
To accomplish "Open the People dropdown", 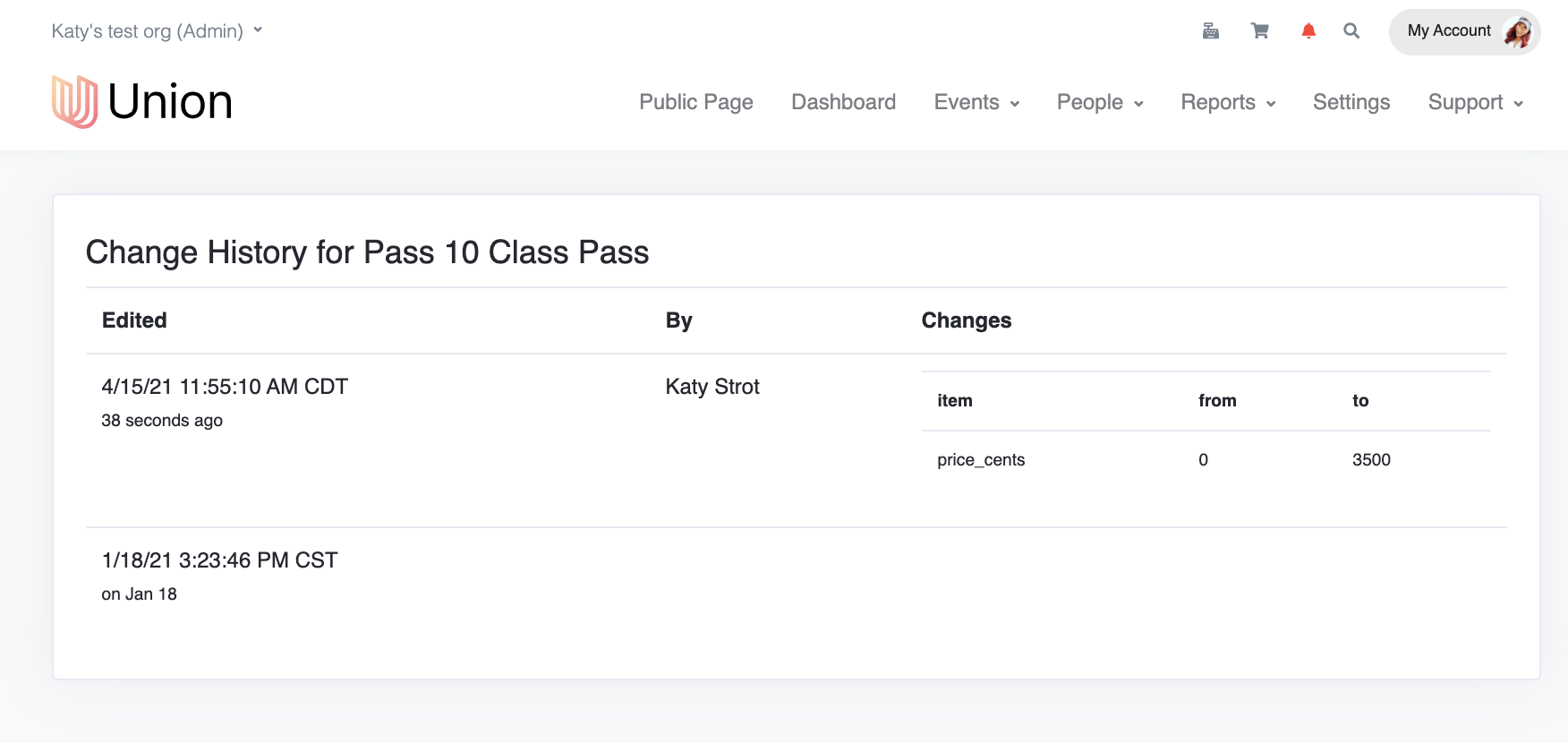I will [1100, 102].
